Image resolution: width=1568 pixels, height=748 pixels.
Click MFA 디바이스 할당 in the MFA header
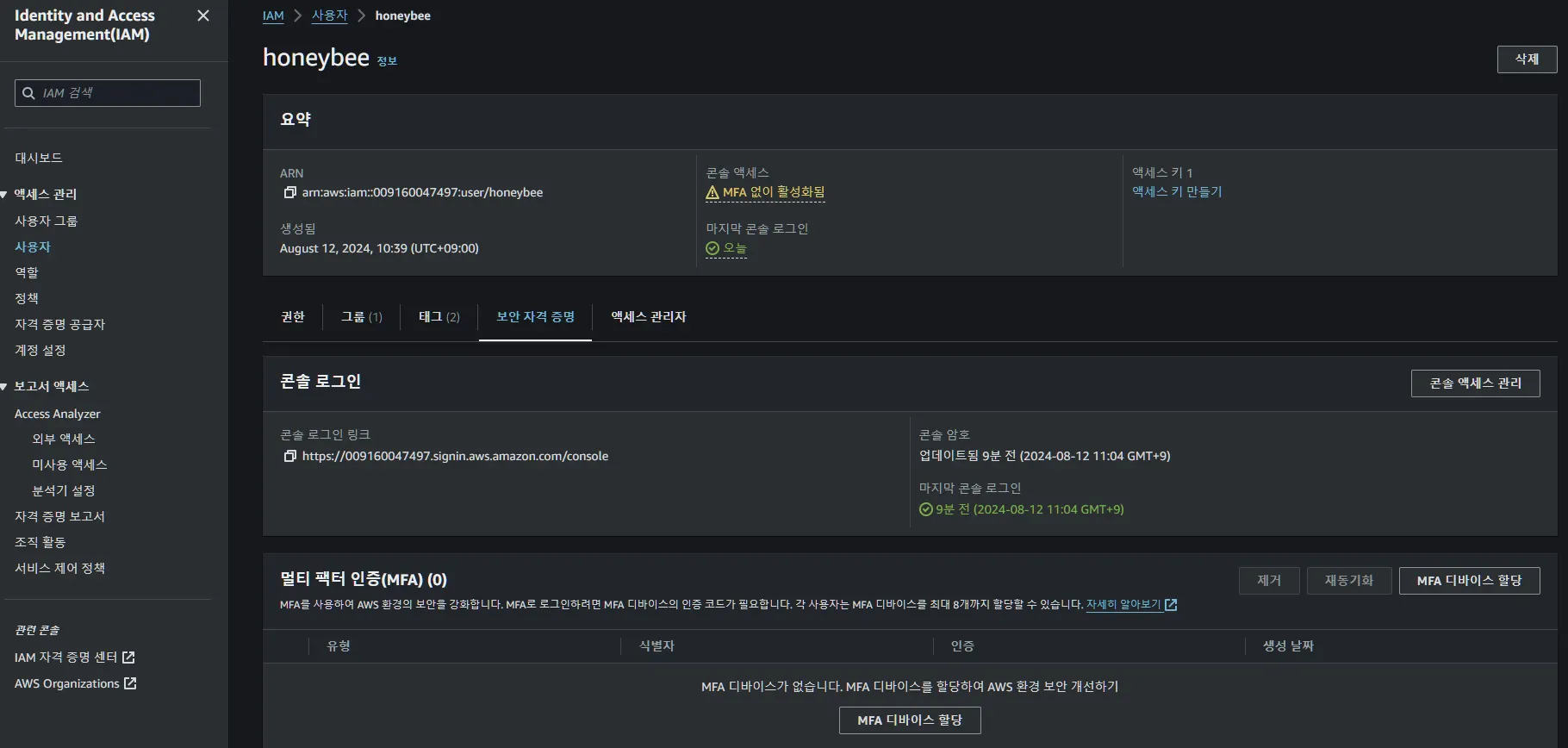pyautogui.click(x=1470, y=581)
